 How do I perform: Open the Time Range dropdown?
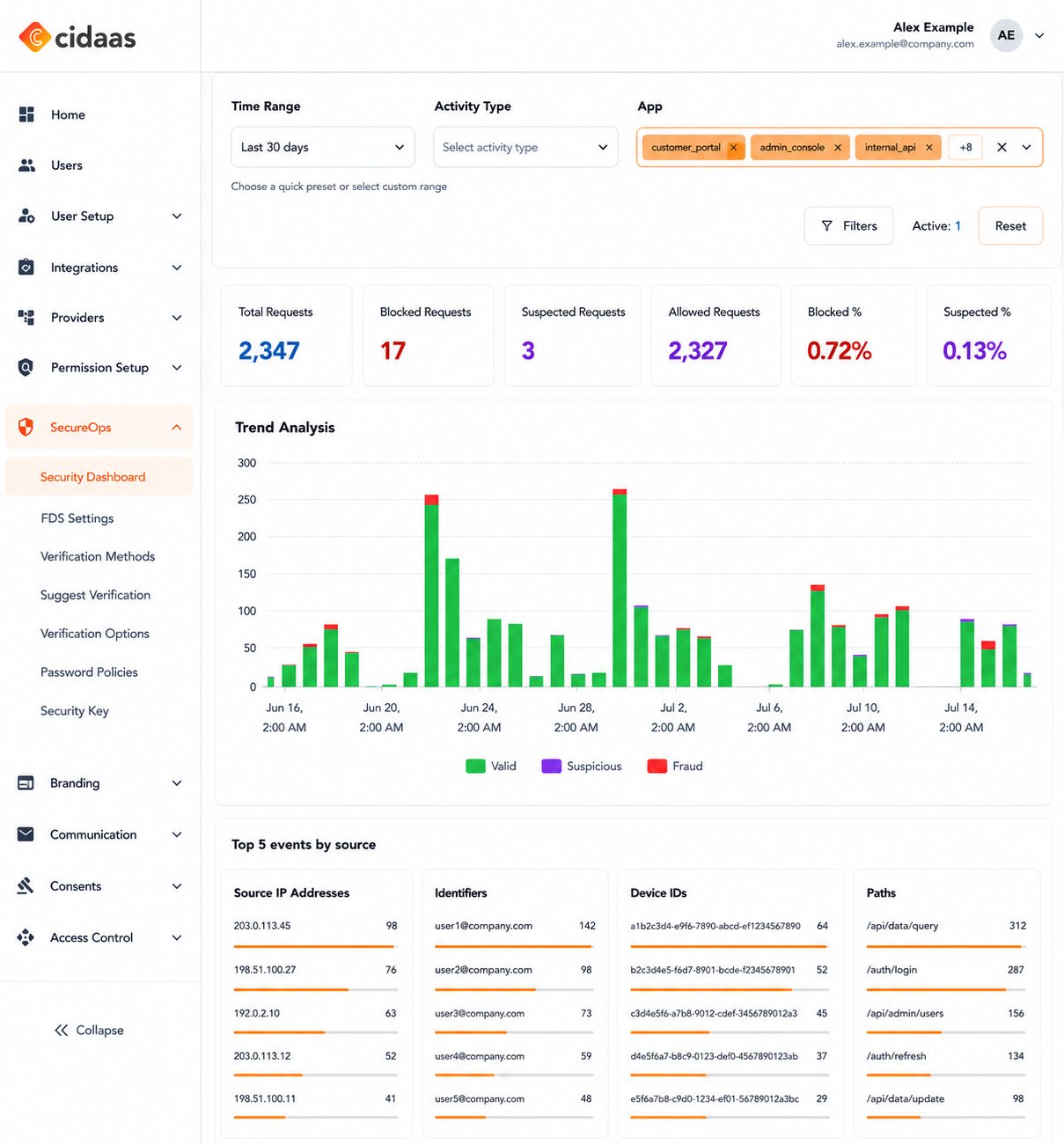tap(322, 147)
